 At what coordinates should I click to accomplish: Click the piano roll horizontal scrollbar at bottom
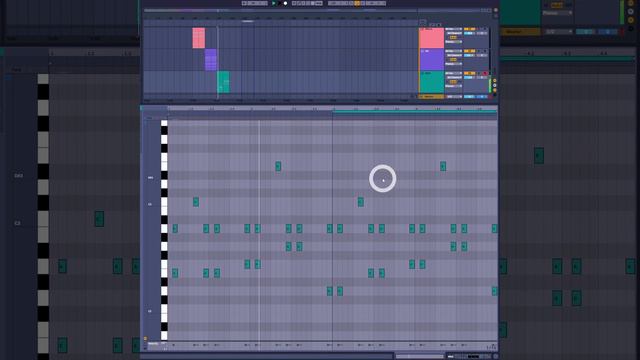pos(419,356)
